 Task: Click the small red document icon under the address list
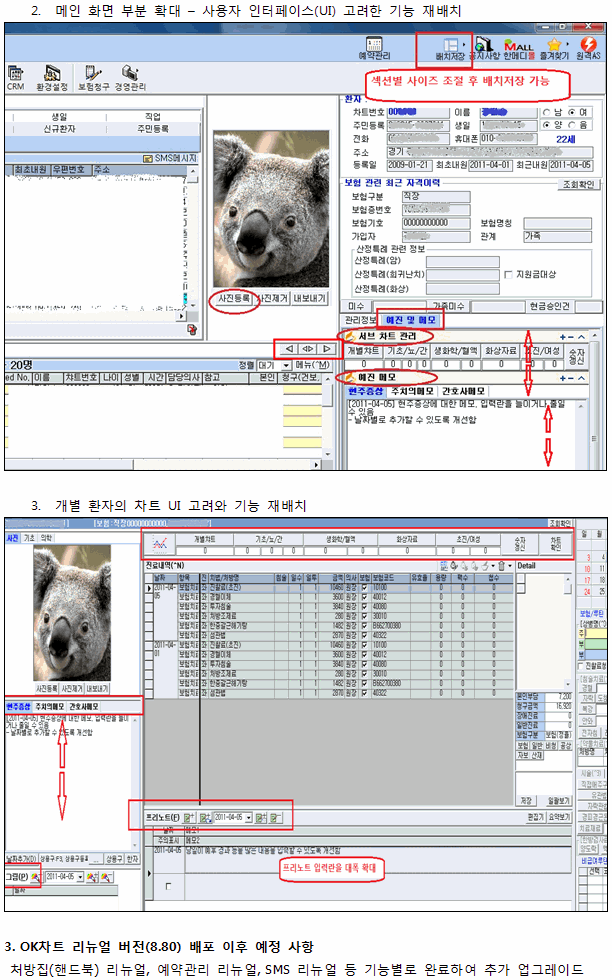pyautogui.click(x=191, y=329)
